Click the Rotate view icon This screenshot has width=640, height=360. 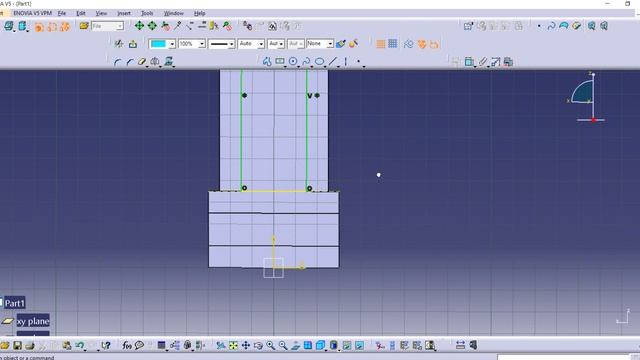coord(258,346)
